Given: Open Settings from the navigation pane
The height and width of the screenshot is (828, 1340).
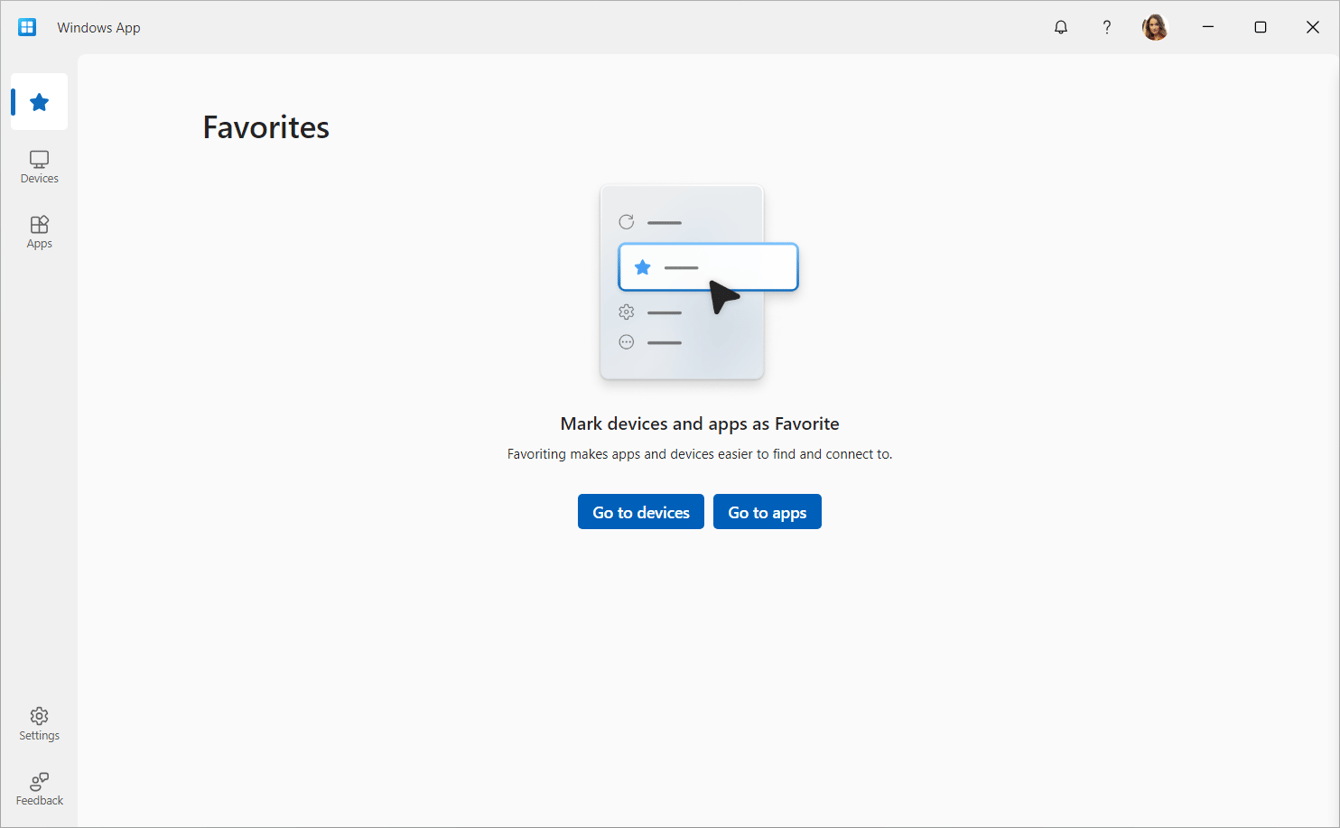Looking at the screenshot, I should pyautogui.click(x=39, y=724).
